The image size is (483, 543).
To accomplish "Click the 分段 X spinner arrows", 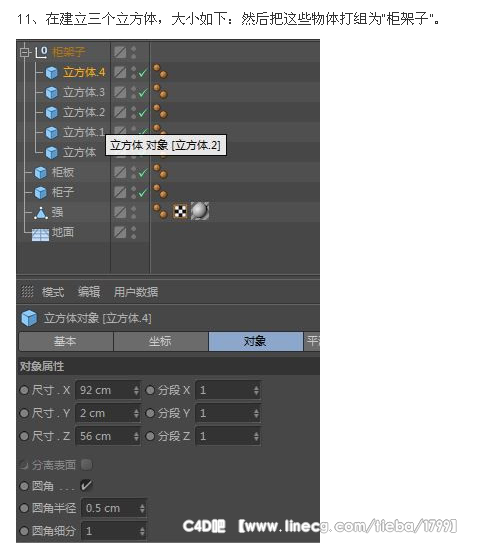I will tap(256, 390).
